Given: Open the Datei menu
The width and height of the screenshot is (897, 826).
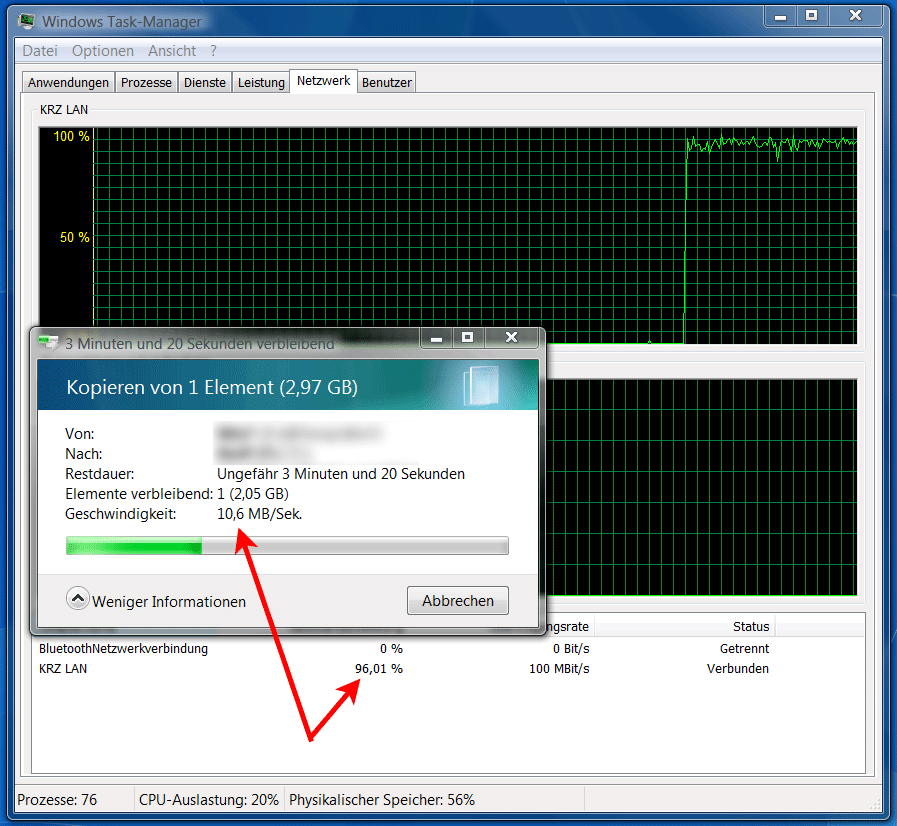Looking at the screenshot, I should click(40, 51).
